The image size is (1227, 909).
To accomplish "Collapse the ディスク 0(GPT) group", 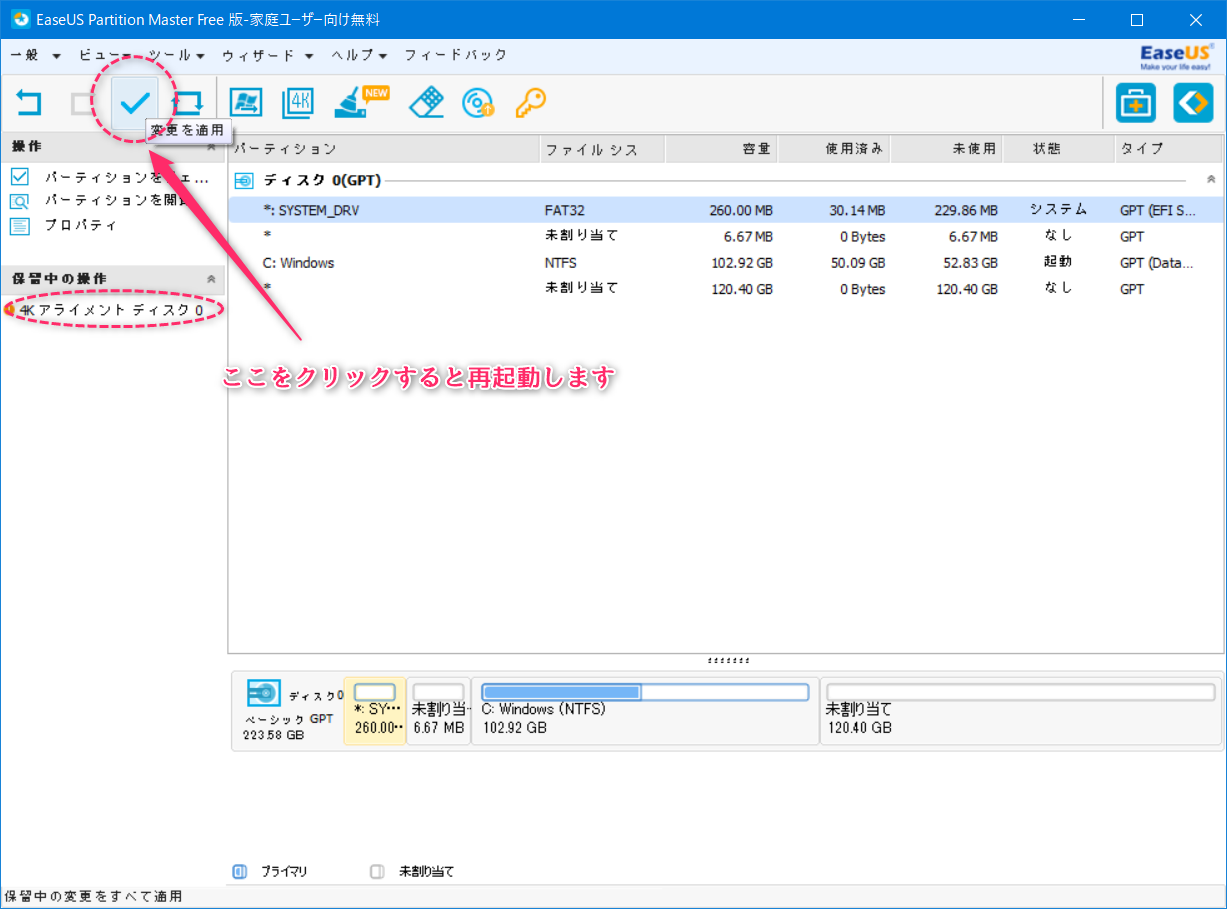I will click(1211, 180).
